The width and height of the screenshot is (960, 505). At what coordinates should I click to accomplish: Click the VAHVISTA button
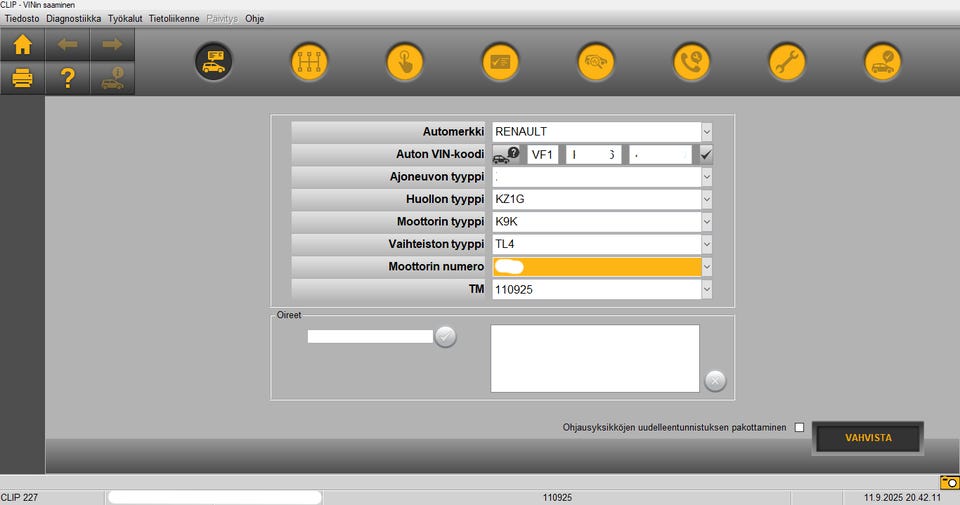coord(868,438)
